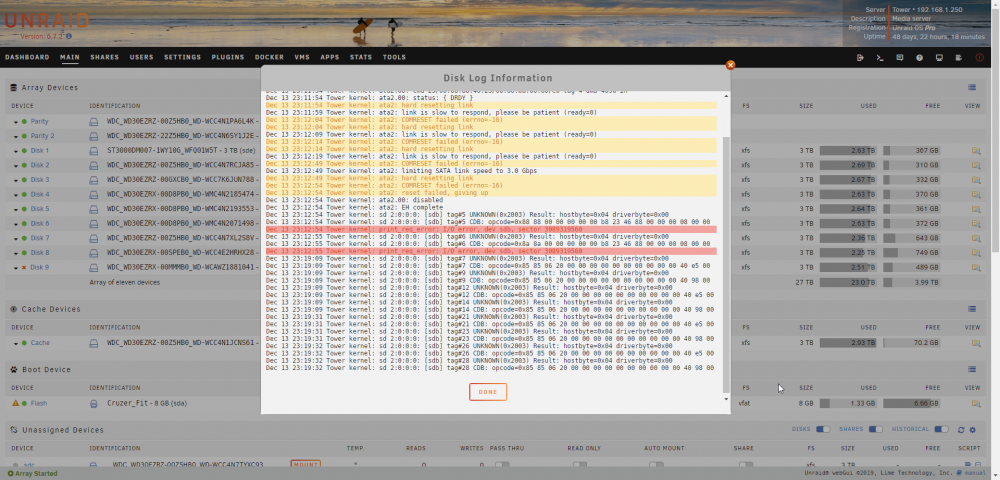This screenshot has height=480, width=1000.
Task: Toggle the Disks switch
Action: point(823,430)
